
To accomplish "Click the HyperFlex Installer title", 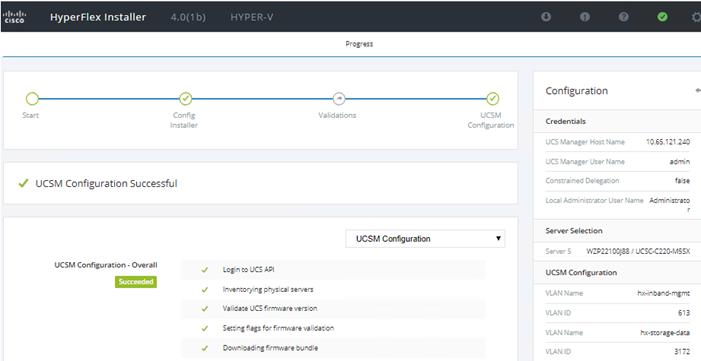I will [x=98, y=17].
